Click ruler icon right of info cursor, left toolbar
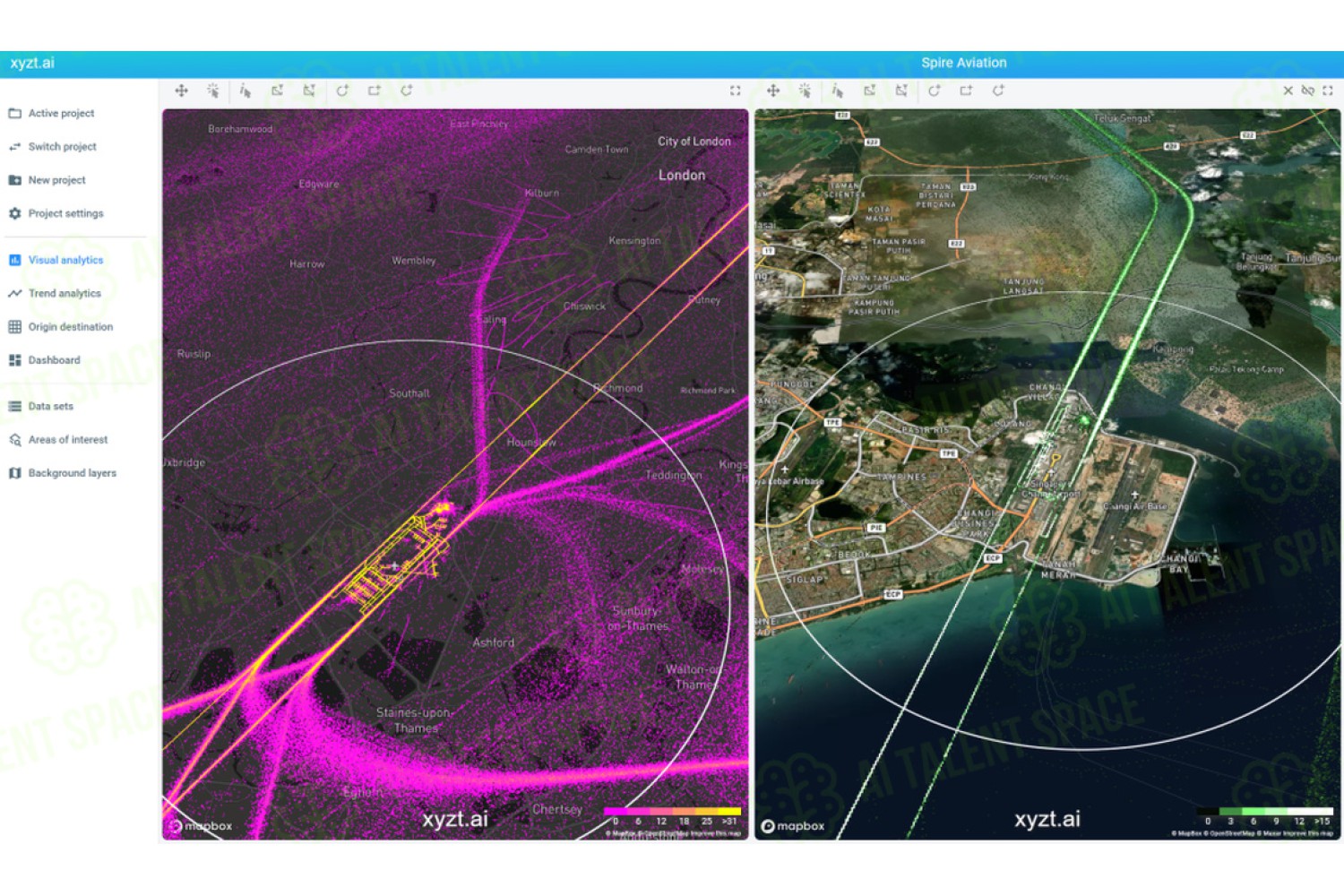This screenshot has width=1344, height=896. (278, 90)
